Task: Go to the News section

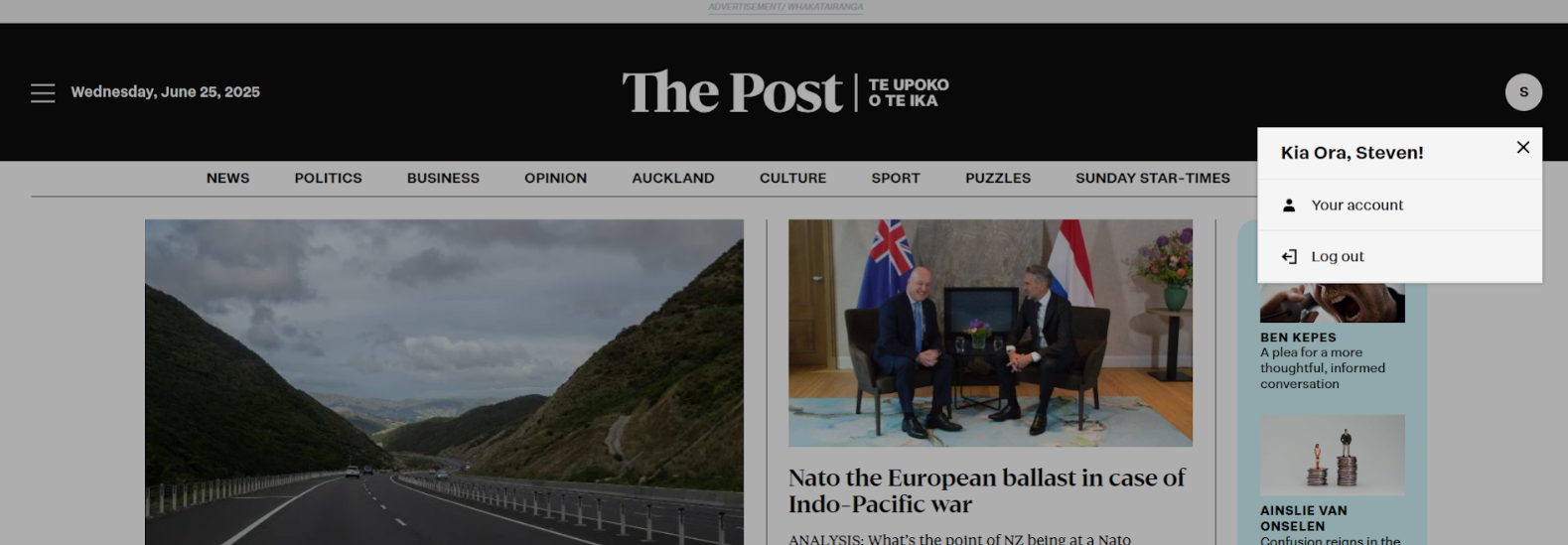Action: [x=227, y=179]
